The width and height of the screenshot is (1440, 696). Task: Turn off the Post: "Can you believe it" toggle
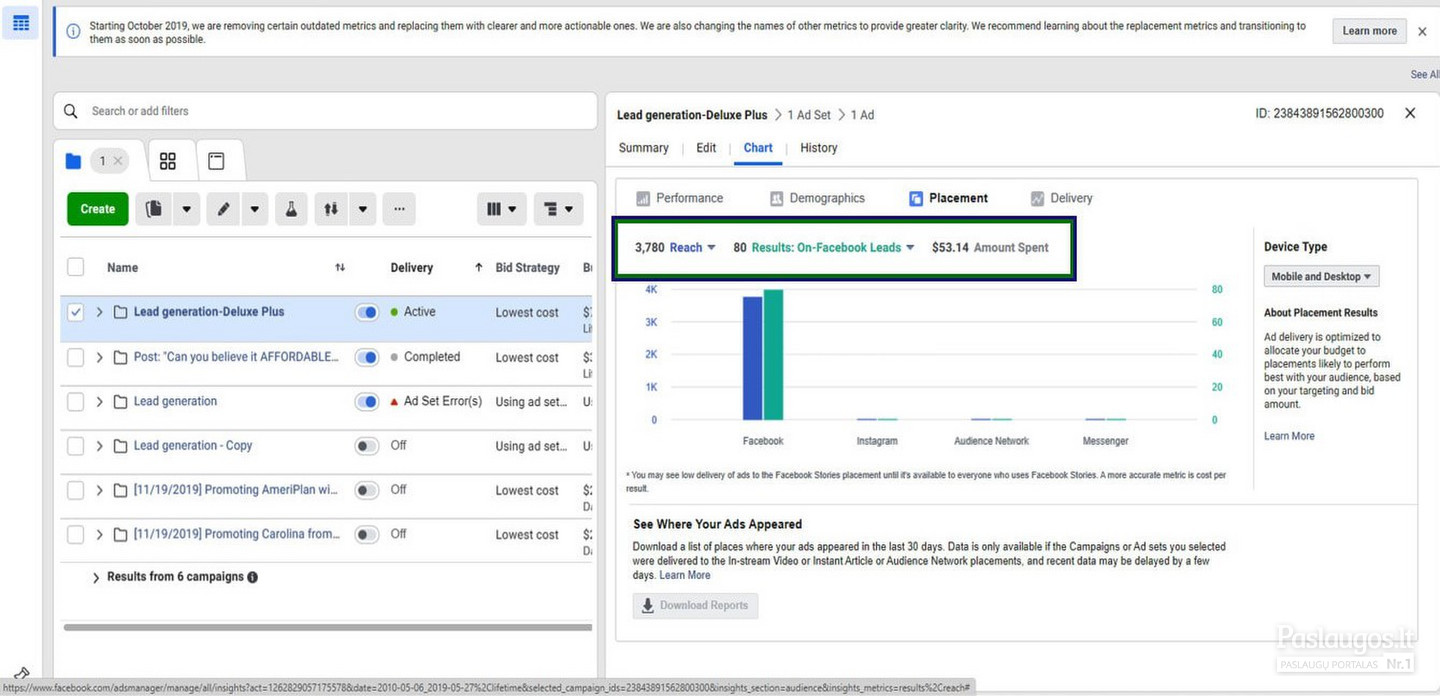tap(367, 357)
